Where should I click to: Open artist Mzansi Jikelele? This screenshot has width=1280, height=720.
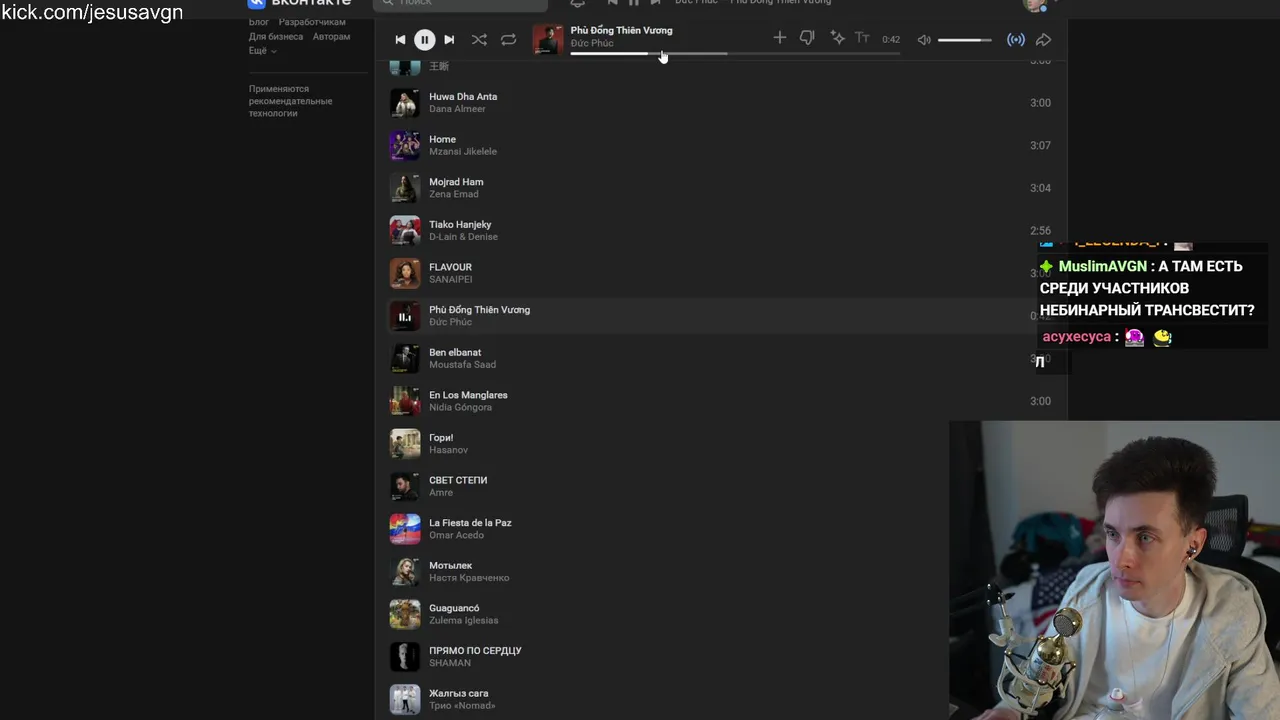tap(463, 152)
